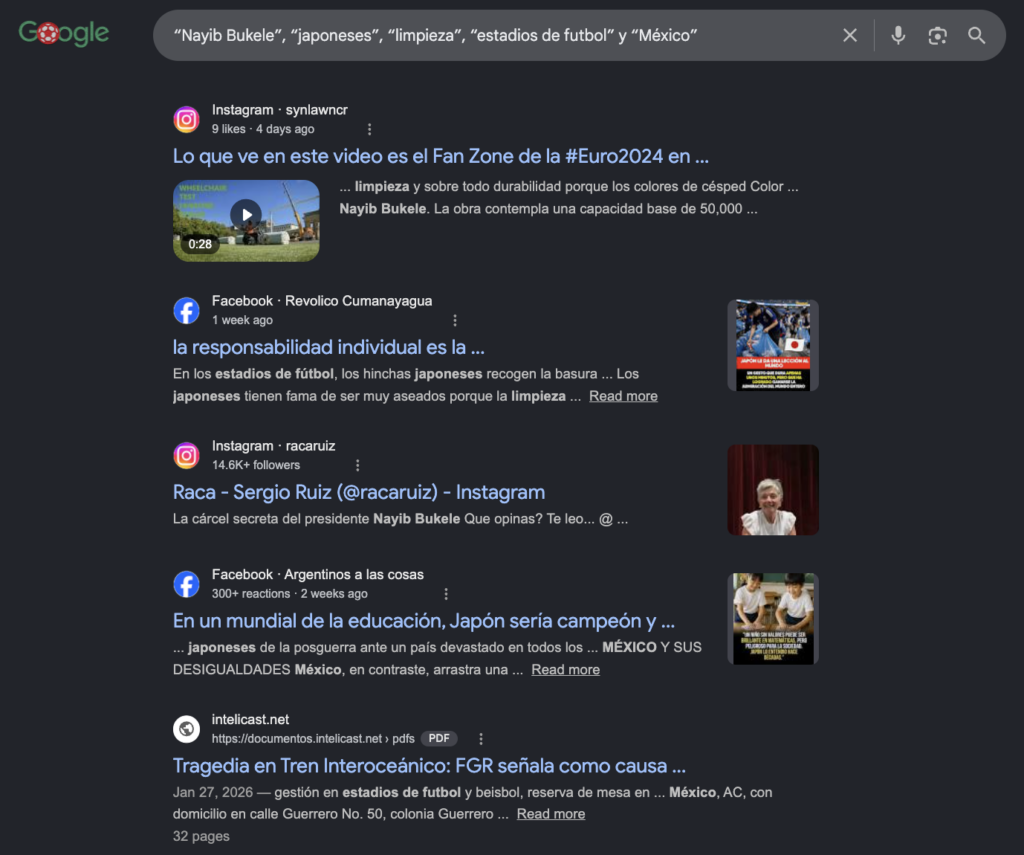1024x855 pixels.
Task: Click '32 pages' text
Action: pyautogui.click(x=201, y=836)
